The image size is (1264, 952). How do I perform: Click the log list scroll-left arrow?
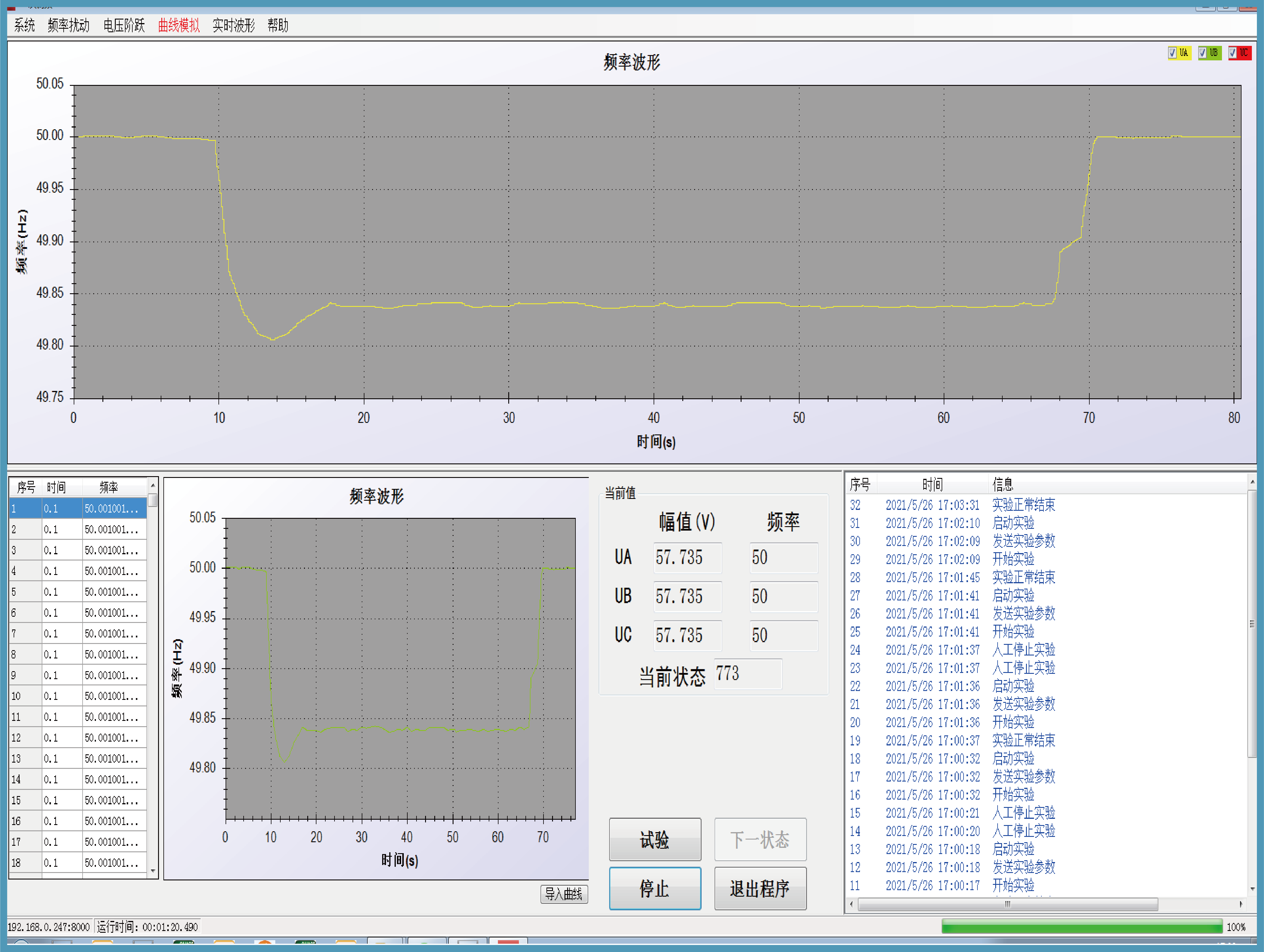click(x=851, y=904)
